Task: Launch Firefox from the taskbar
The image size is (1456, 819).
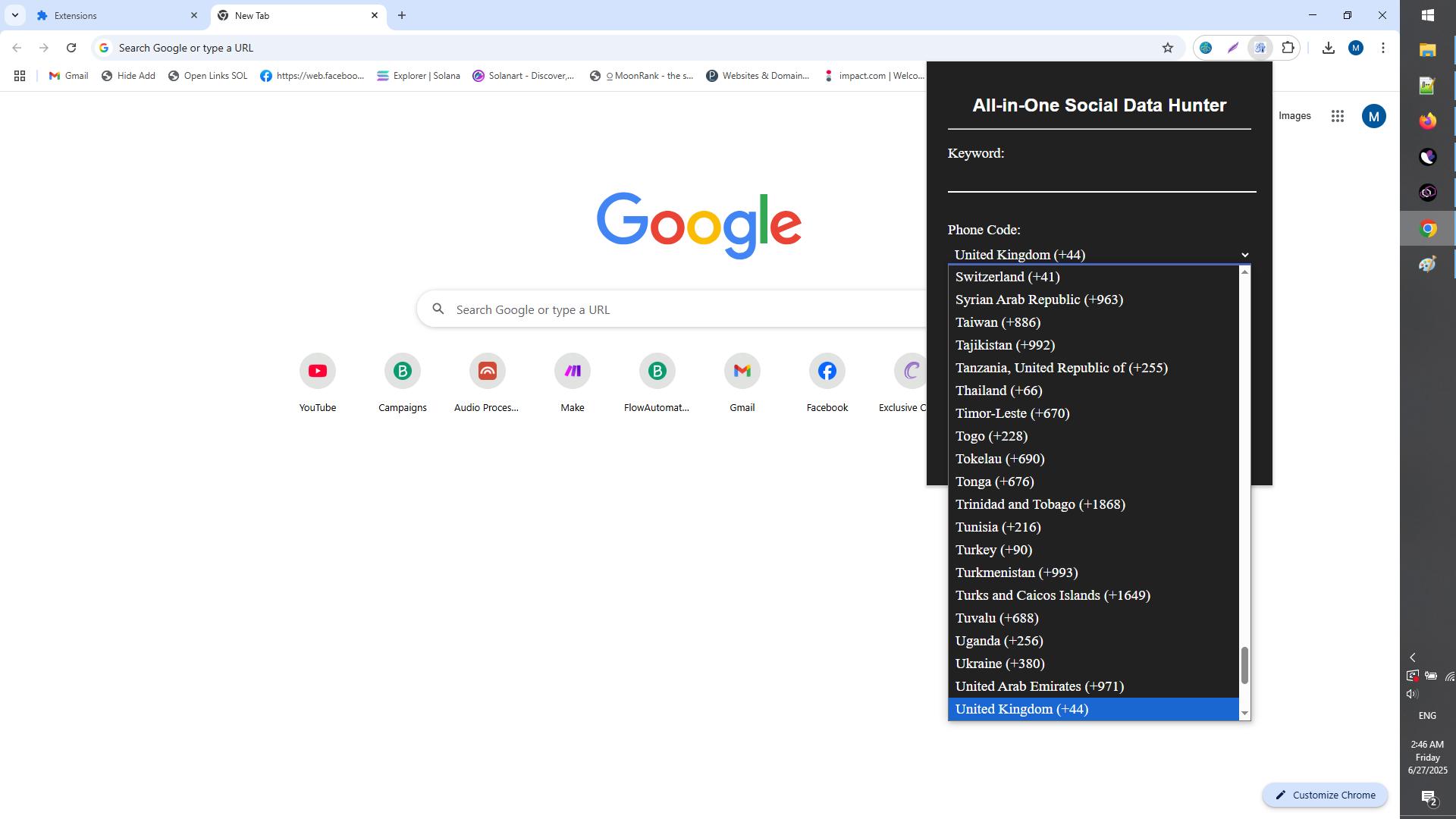Action: click(x=1428, y=121)
